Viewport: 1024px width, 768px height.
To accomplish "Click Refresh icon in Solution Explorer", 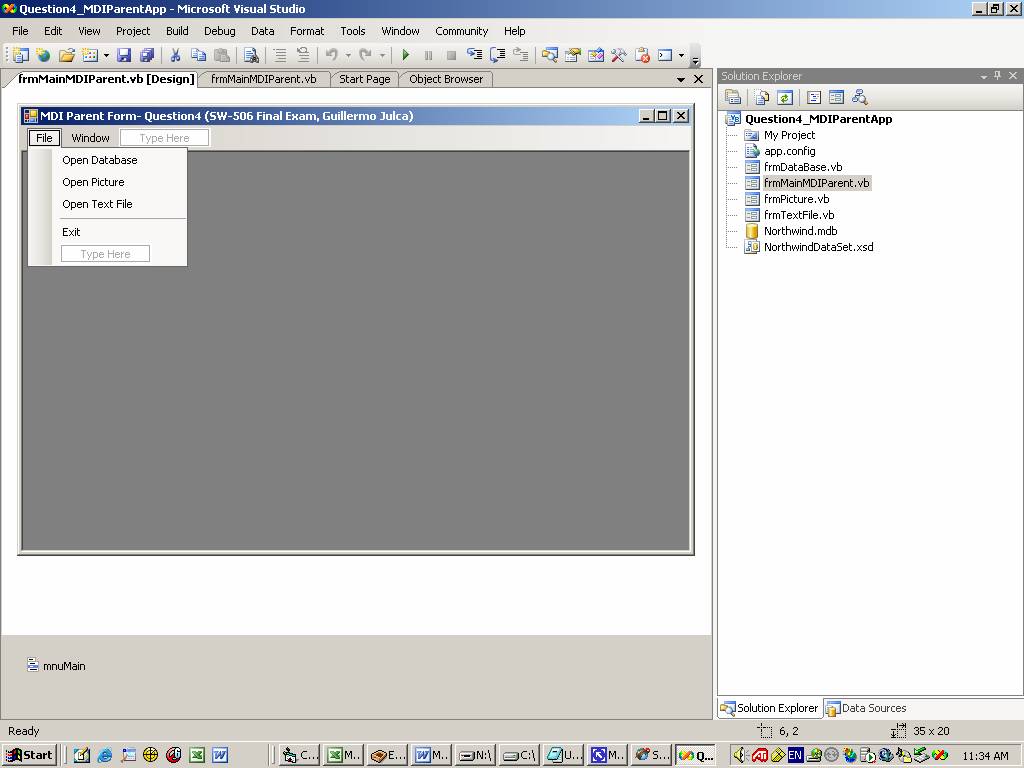I will point(785,97).
